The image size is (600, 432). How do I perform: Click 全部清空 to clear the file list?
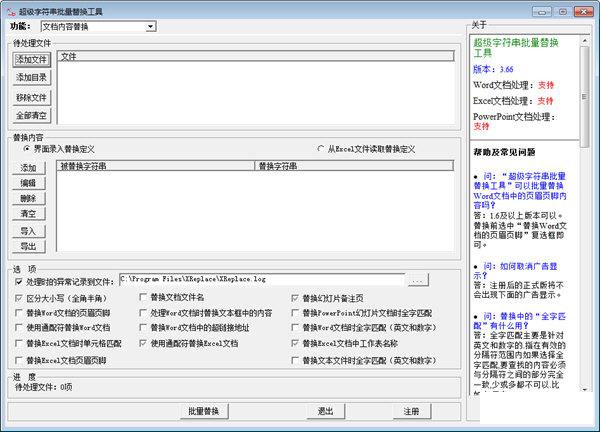pyautogui.click(x=31, y=115)
